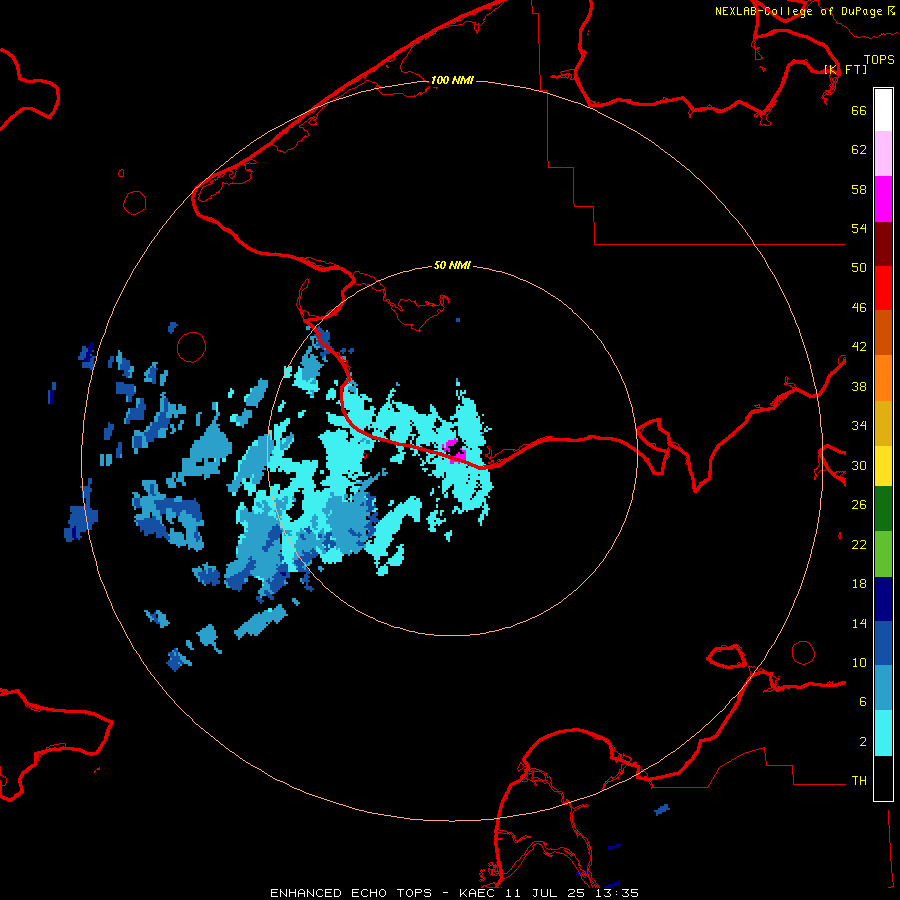Click the legend value 38
This screenshot has height=900, width=900.
coord(859,386)
